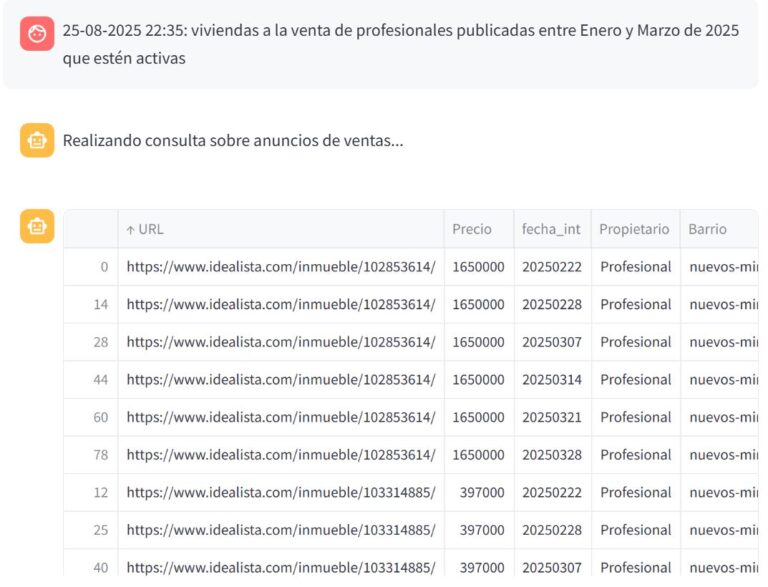Viewport: 768px width, 587px height.
Task: Click the fecha_int cell showing 20250321
Action: click(551, 417)
